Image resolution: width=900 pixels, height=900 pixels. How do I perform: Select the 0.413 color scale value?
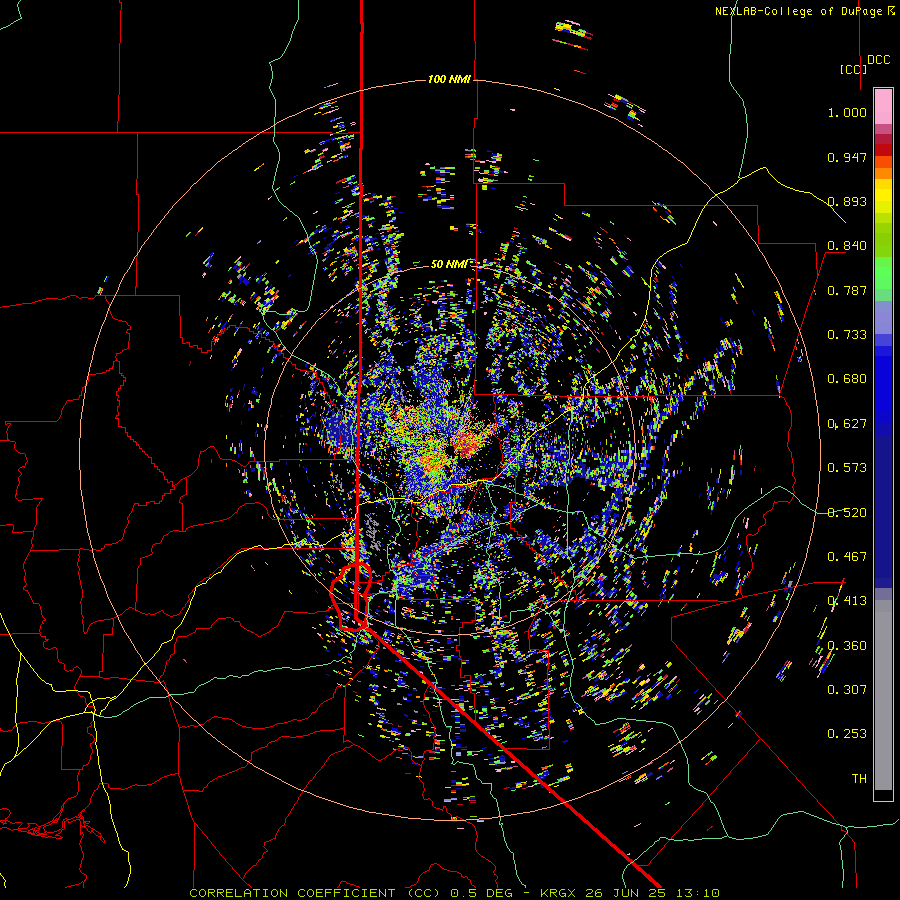pos(847,601)
